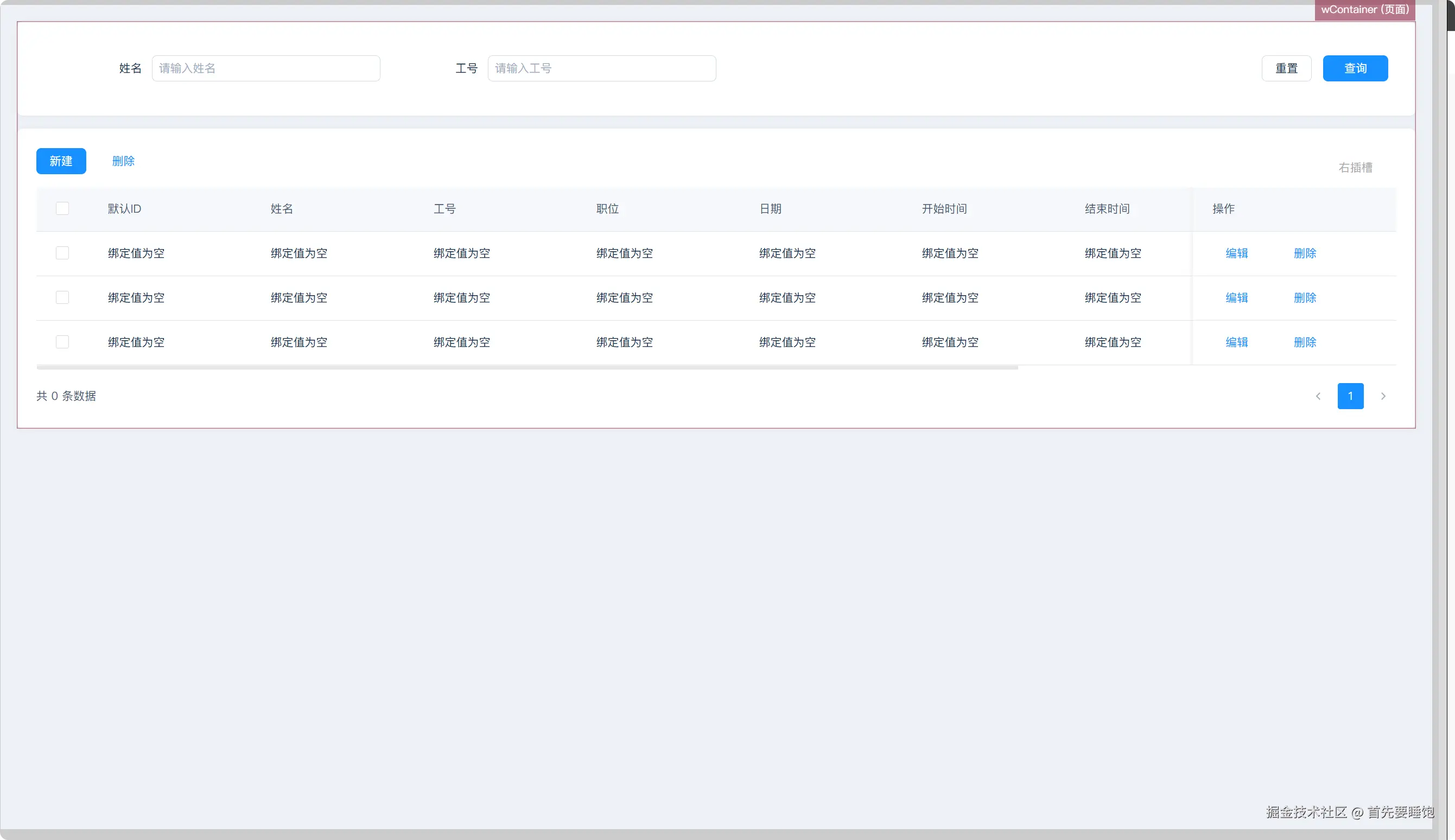Select page 1 in pagination
Viewport: 1455px width, 840px height.
coord(1350,396)
